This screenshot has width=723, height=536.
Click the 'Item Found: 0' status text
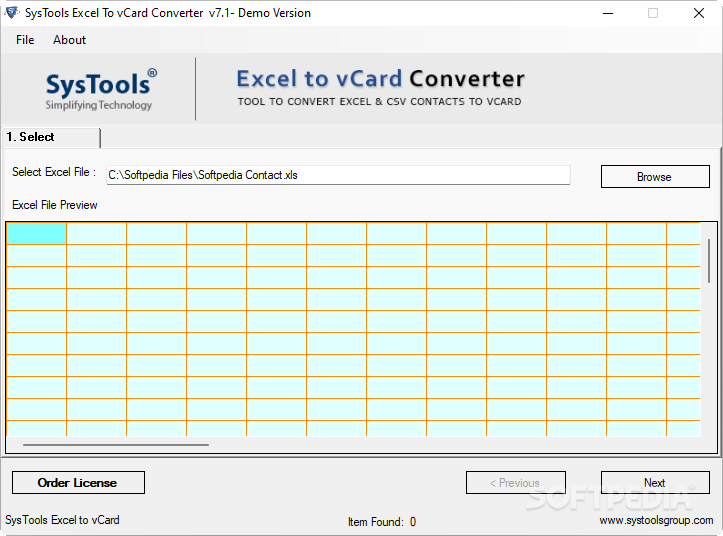[382, 522]
